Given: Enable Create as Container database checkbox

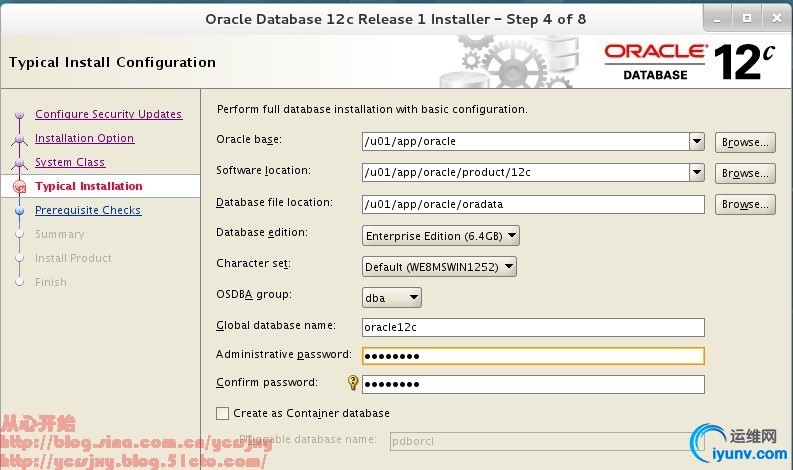Looking at the screenshot, I should 222,413.
